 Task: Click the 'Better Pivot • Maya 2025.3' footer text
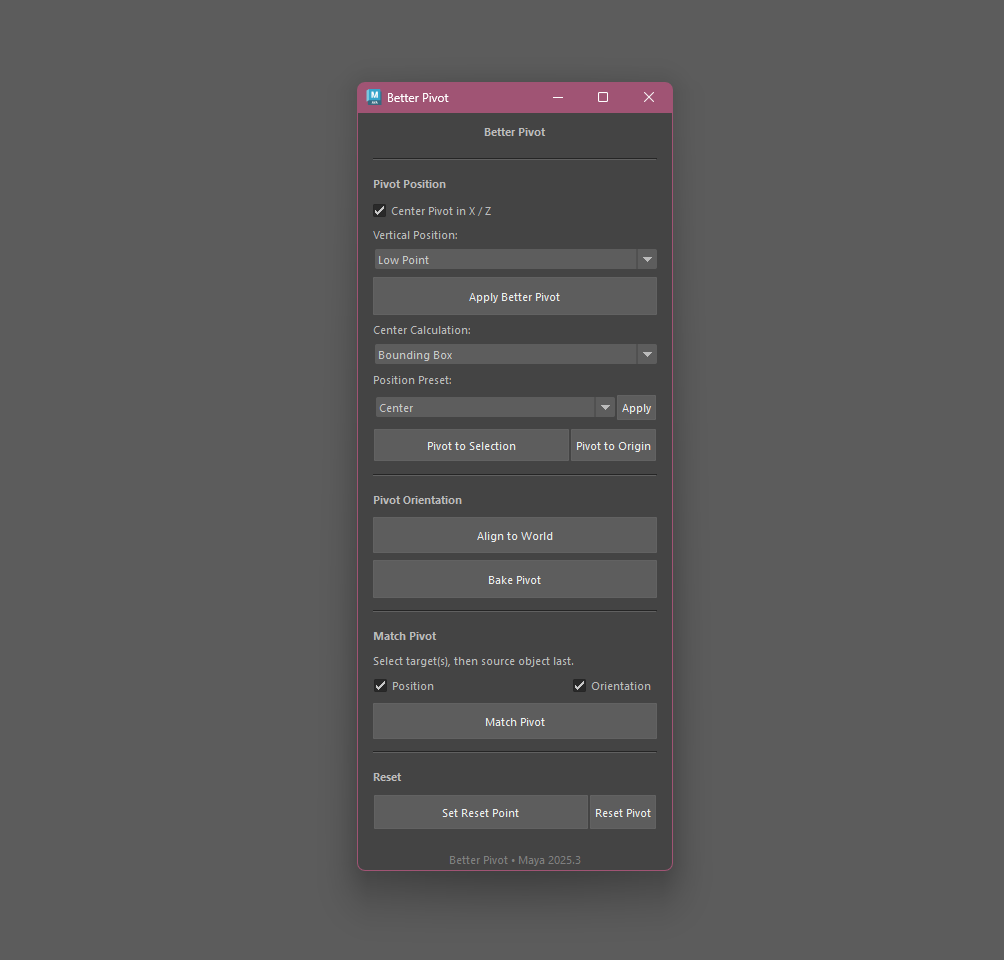(515, 860)
